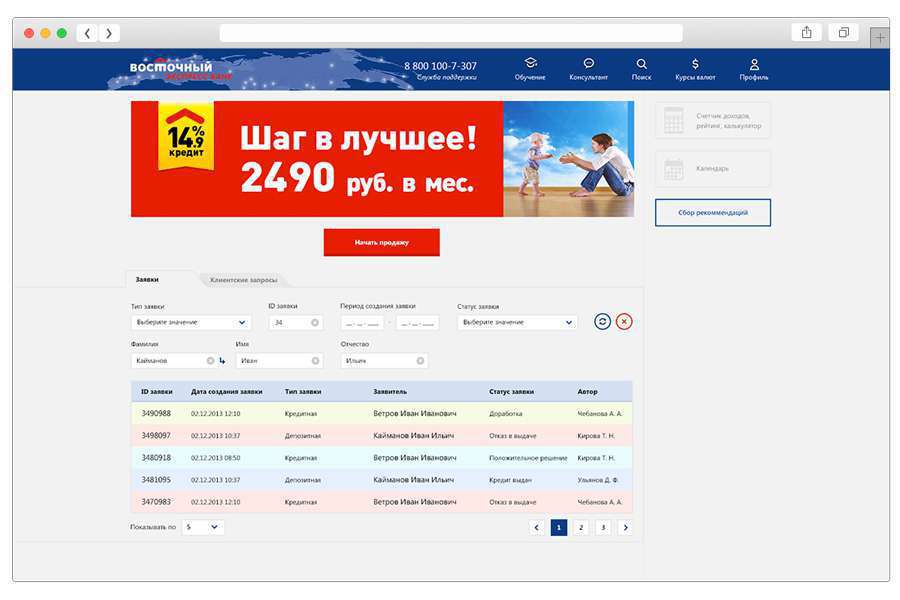Clear the ID заявки field
The width and height of the screenshot is (900, 600).
coord(315,322)
